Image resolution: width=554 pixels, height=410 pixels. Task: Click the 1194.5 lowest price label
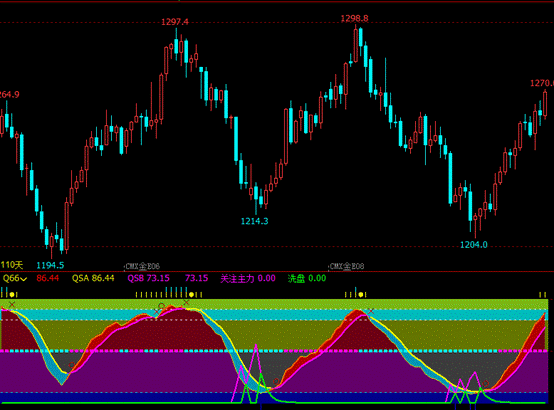(x=50, y=265)
